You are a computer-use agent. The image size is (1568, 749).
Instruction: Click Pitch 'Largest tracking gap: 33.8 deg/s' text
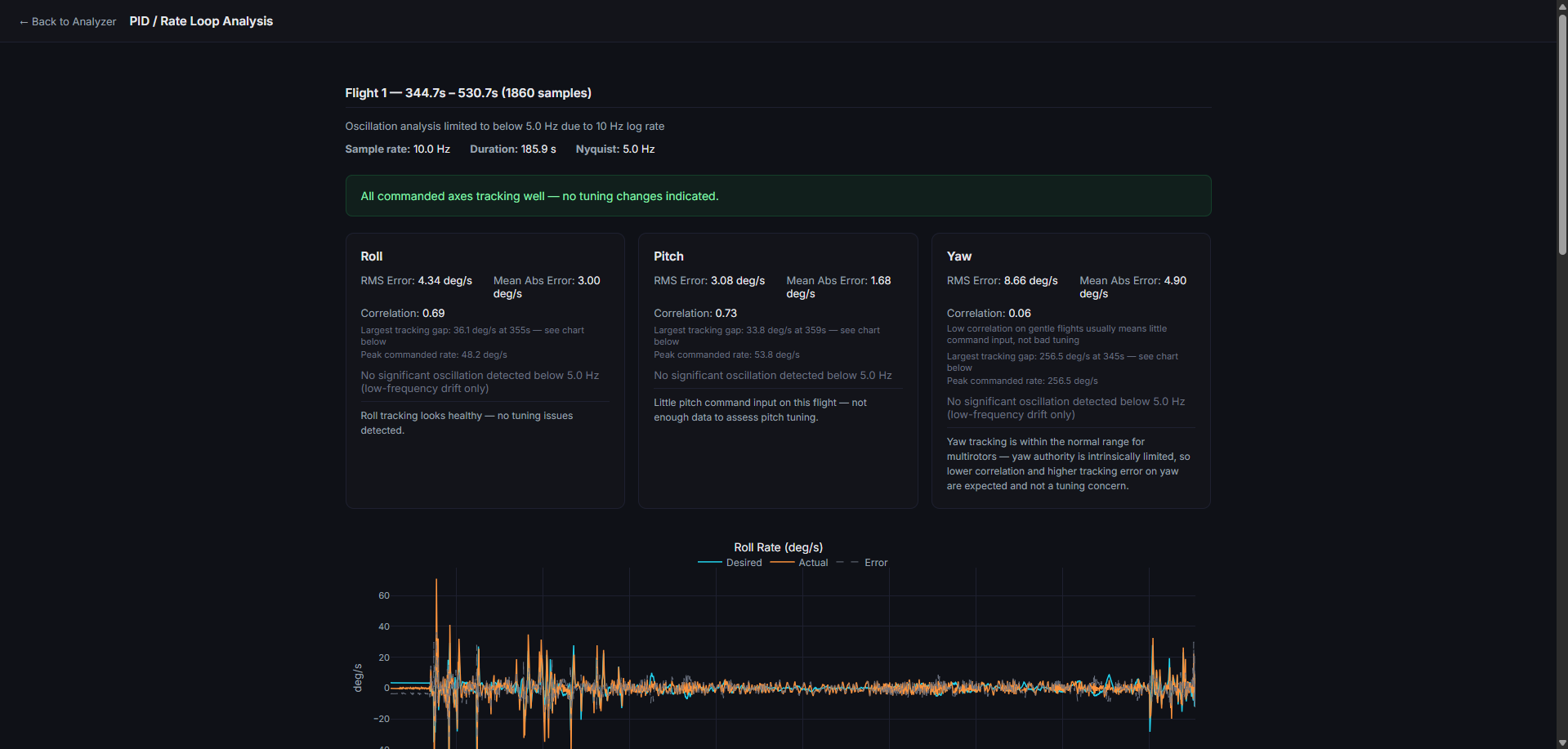pos(766,336)
